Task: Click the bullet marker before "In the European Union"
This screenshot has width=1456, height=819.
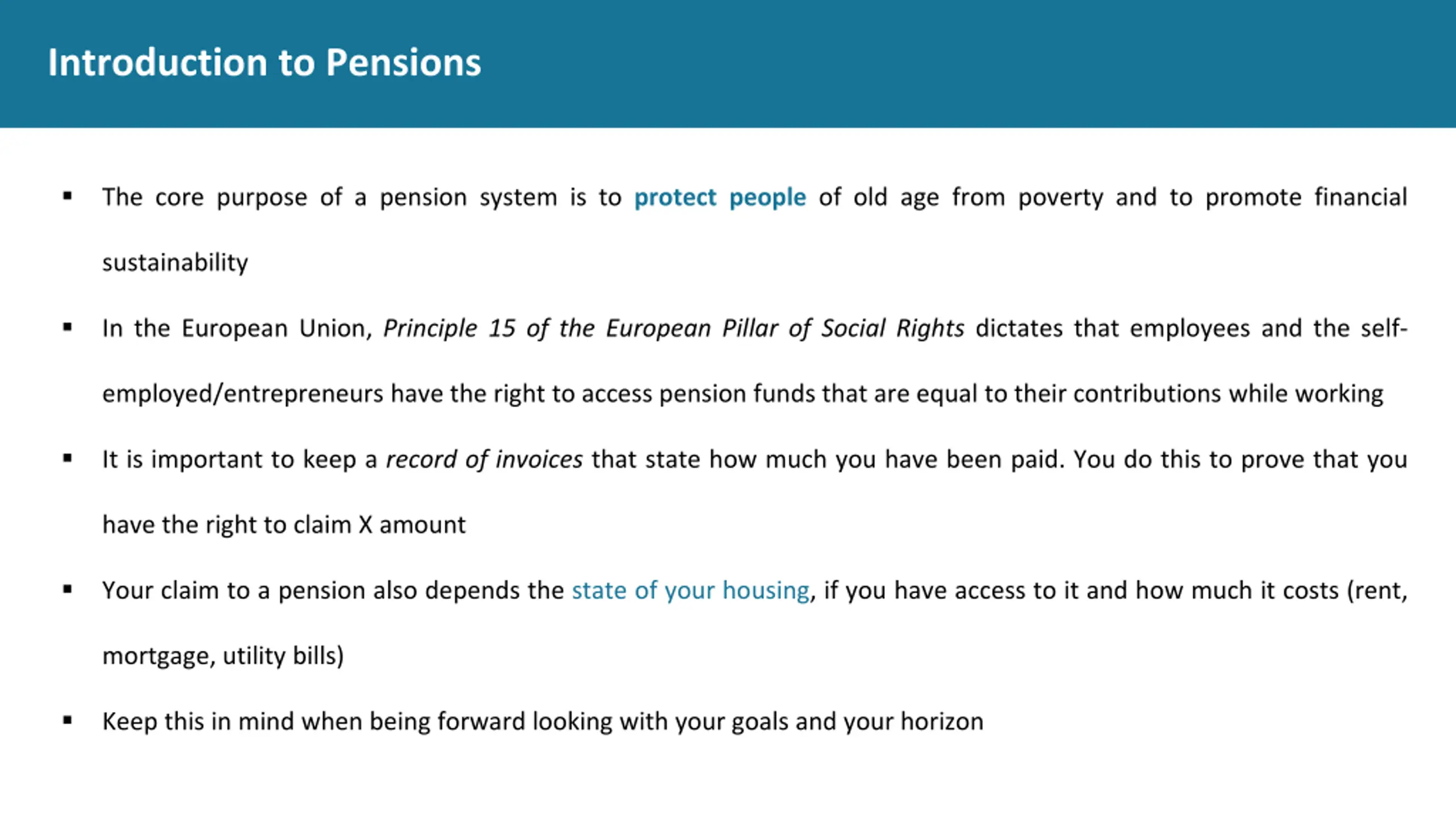Action: [68, 328]
